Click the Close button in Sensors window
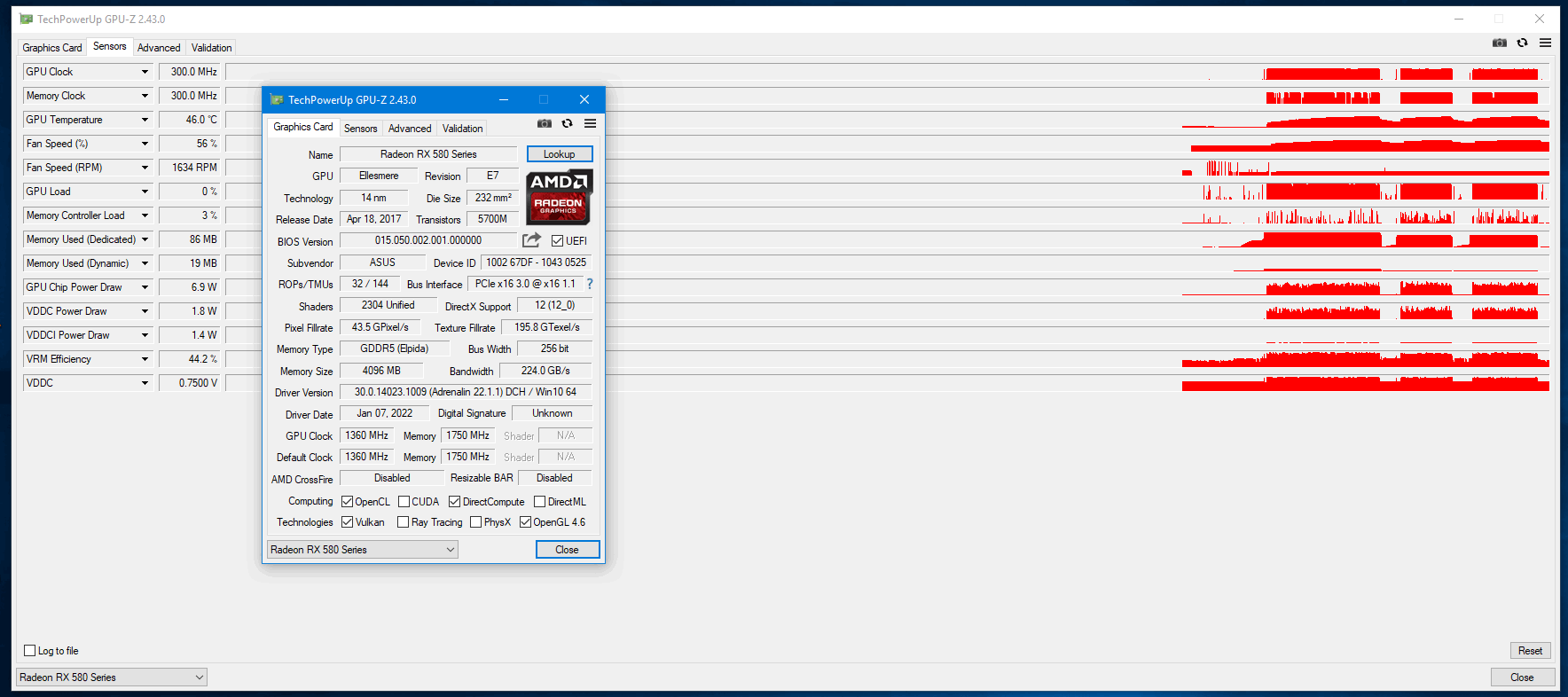This screenshot has height=697, width=1568. pyautogui.click(x=1523, y=677)
